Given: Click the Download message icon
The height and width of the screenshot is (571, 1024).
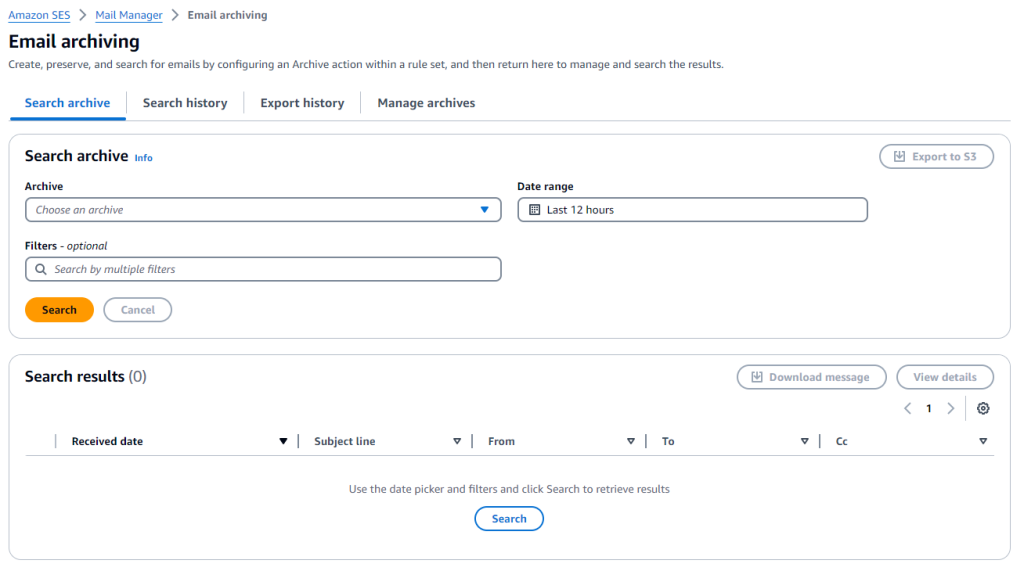Looking at the screenshot, I should (757, 377).
